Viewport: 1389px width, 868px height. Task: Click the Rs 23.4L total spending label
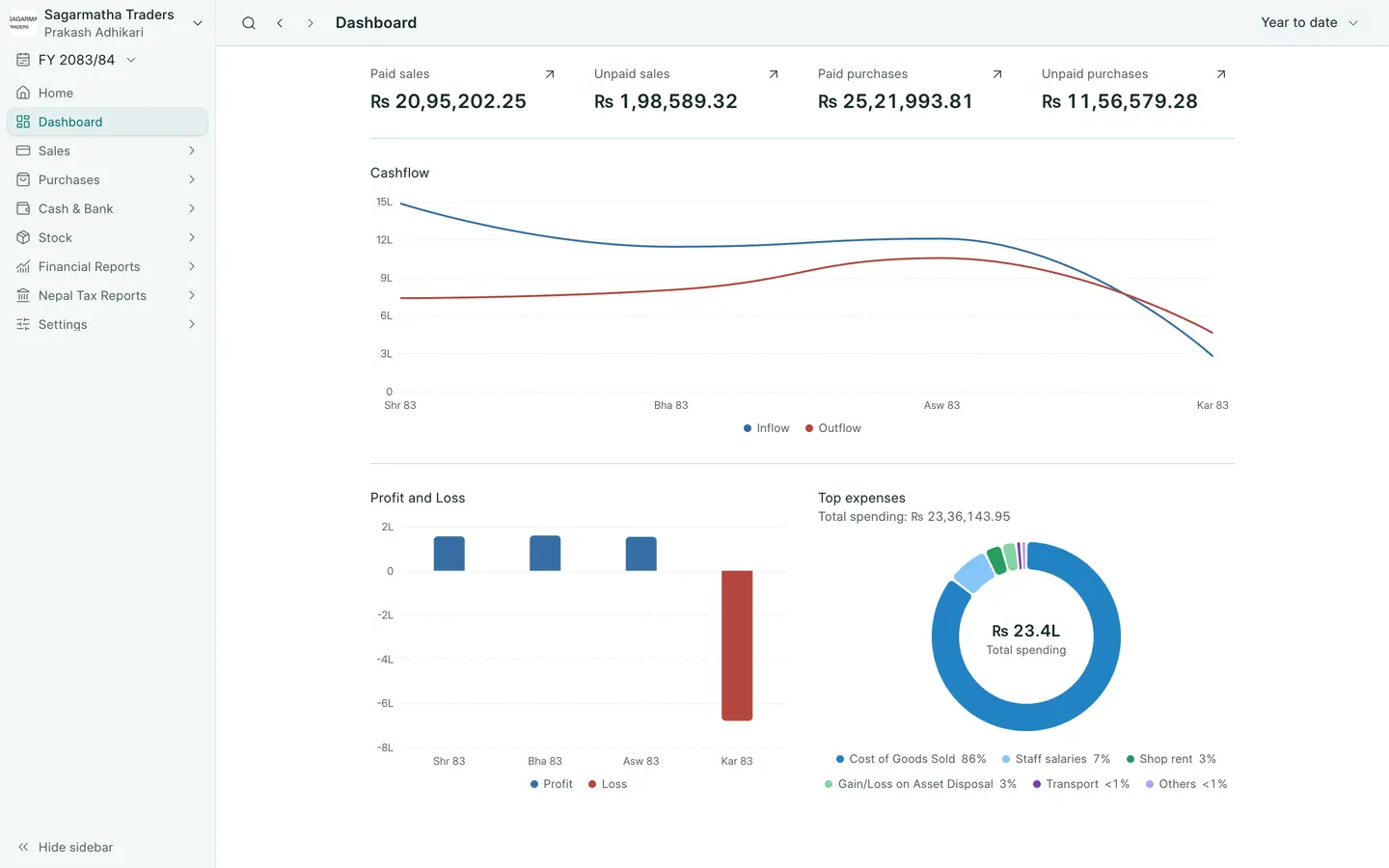click(1026, 631)
